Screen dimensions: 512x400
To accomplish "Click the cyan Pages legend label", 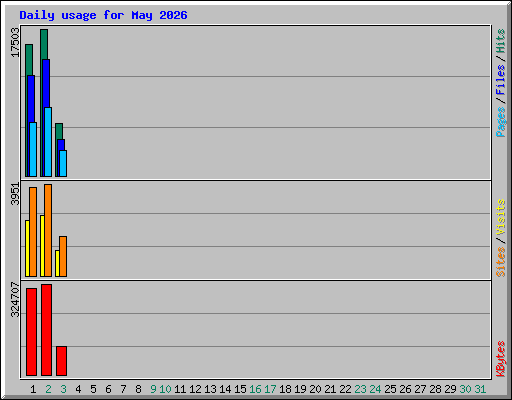I will click(x=500, y=122).
